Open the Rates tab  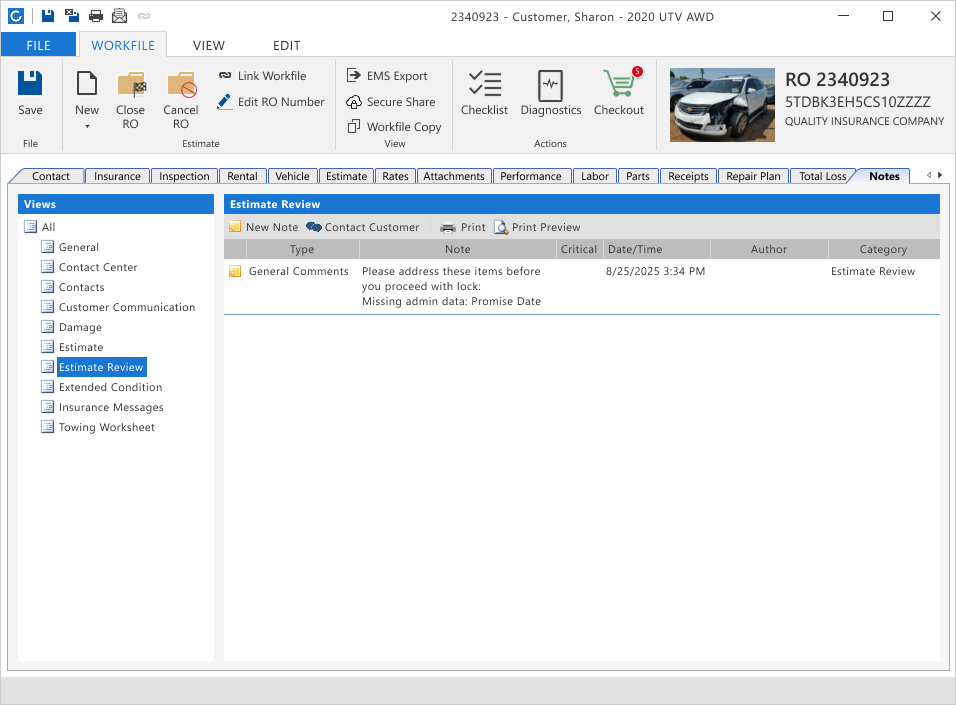click(395, 176)
